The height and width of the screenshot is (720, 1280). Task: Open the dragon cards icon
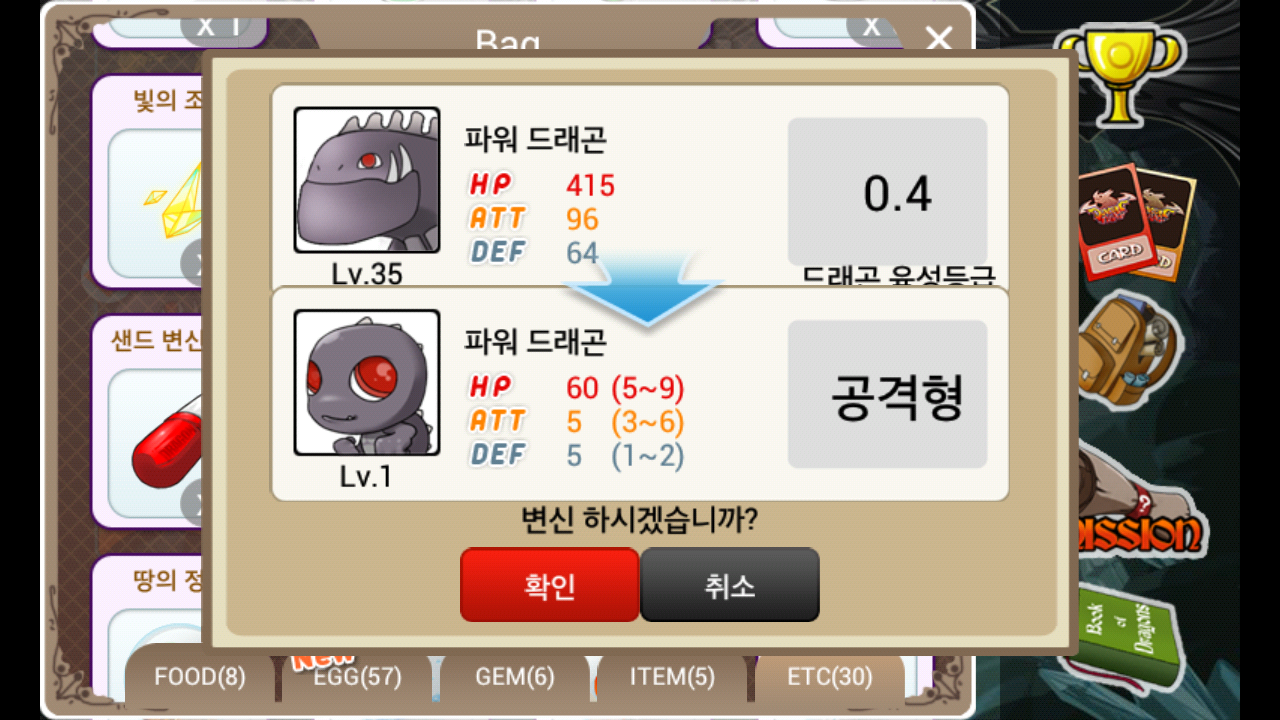pyautogui.click(x=1138, y=222)
